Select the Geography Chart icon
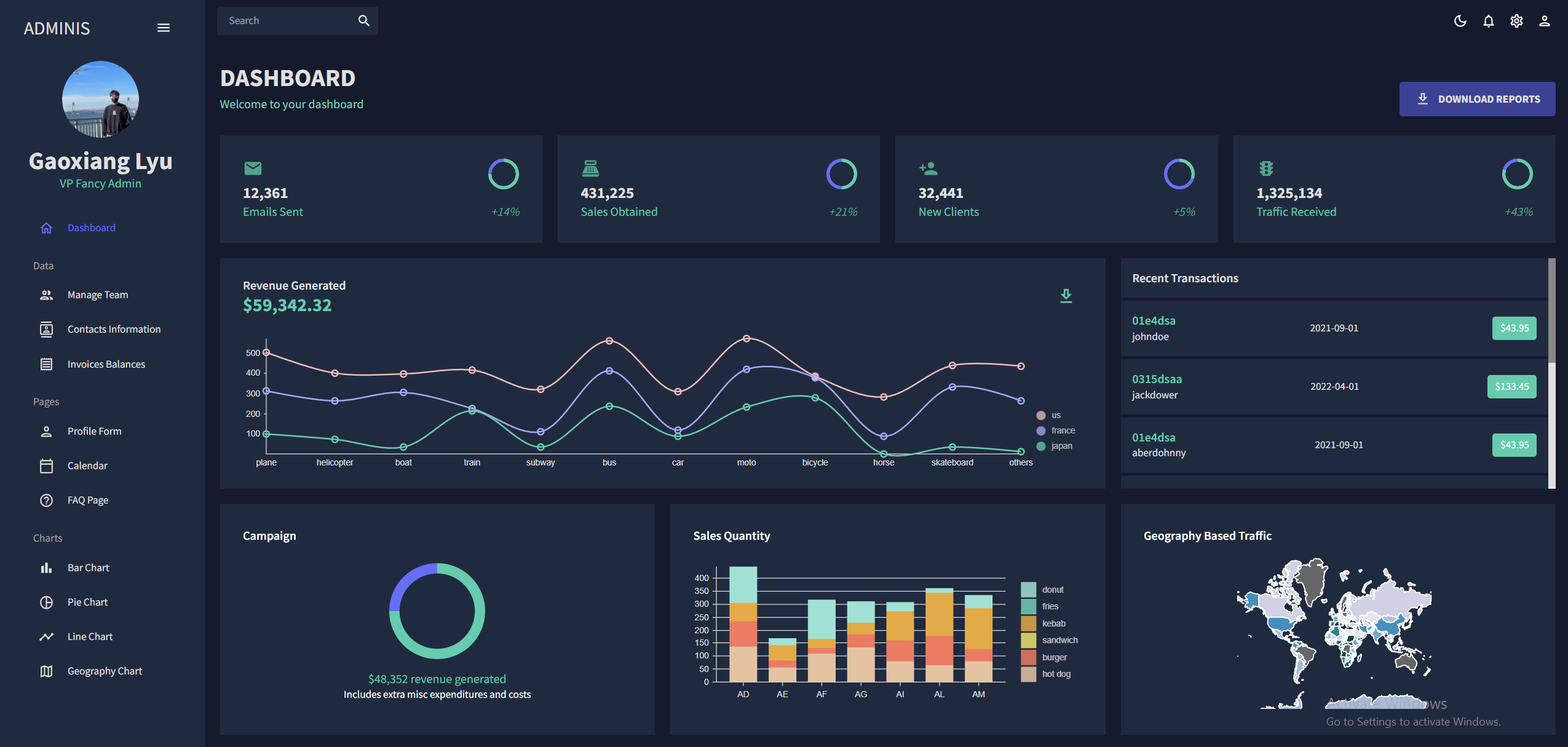 47,671
